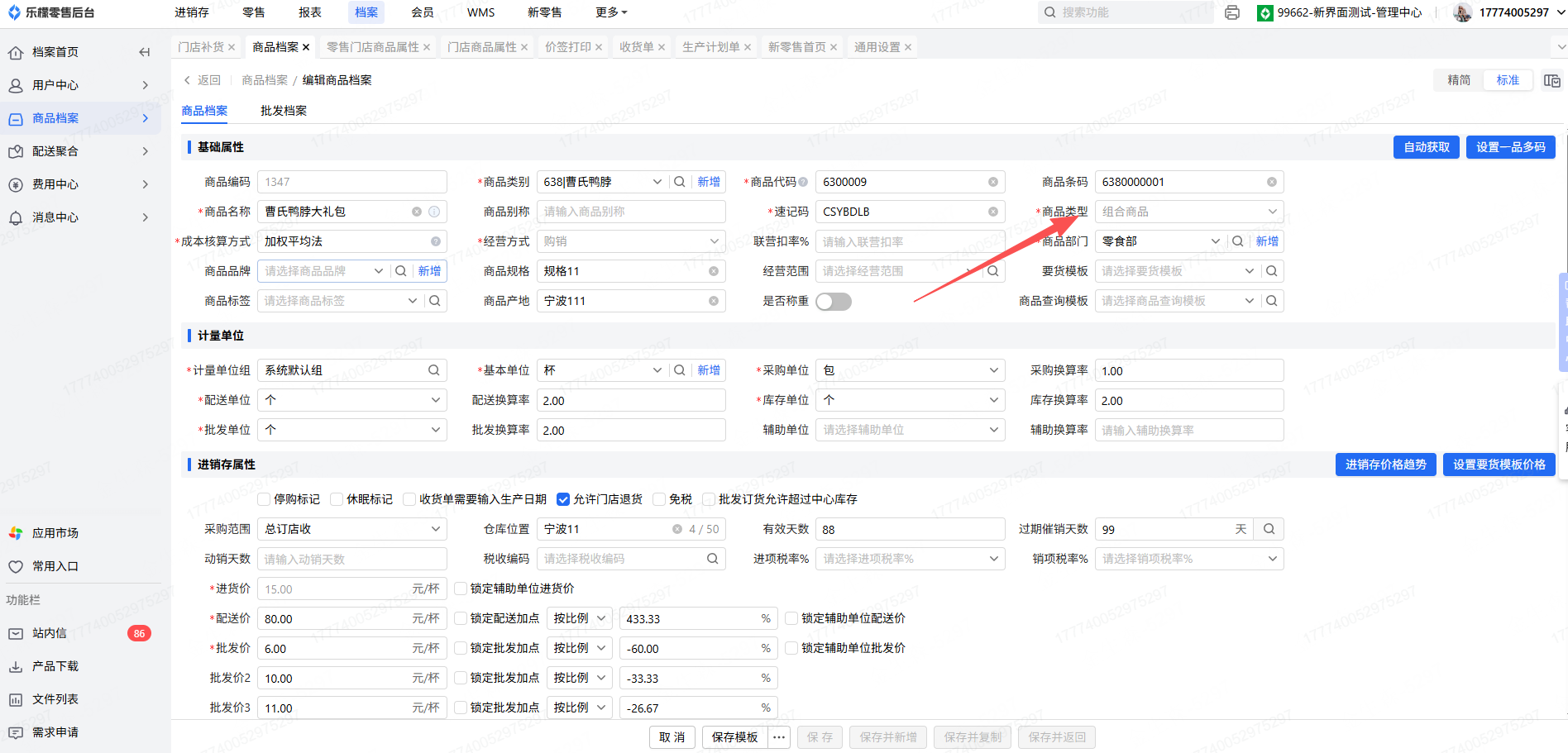The image size is (1568, 753).
Task: Click the 配送价 input field
Action: (x=352, y=618)
